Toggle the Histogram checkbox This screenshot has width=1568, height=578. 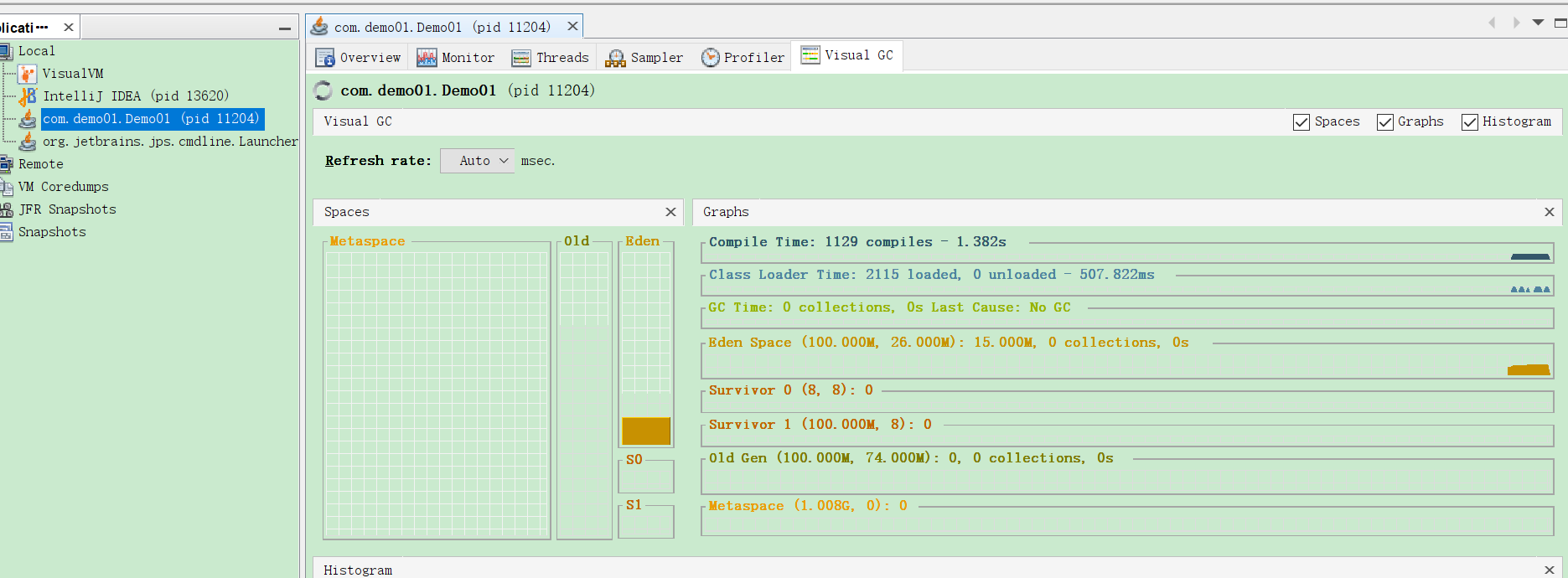(x=1470, y=122)
